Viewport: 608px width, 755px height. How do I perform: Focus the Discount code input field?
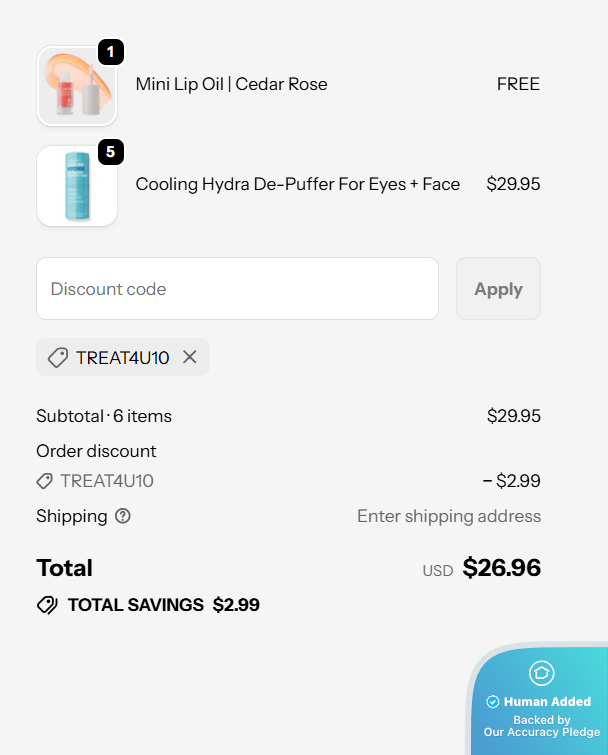(237, 289)
